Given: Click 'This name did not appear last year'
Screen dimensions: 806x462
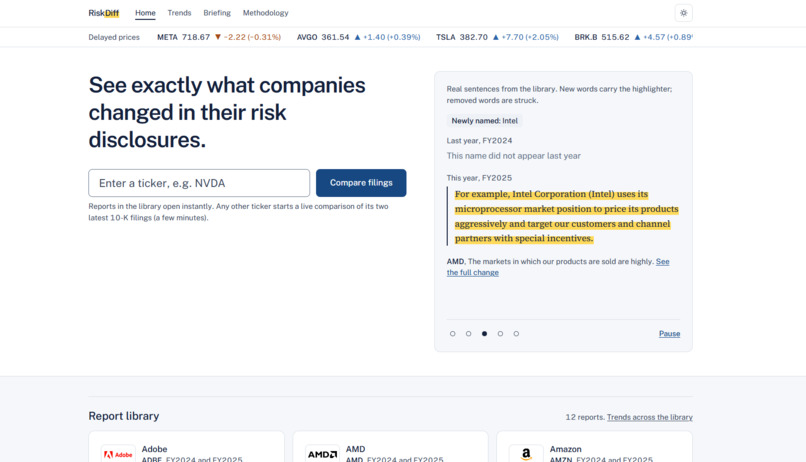Looking at the screenshot, I should click(x=514, y=156).
